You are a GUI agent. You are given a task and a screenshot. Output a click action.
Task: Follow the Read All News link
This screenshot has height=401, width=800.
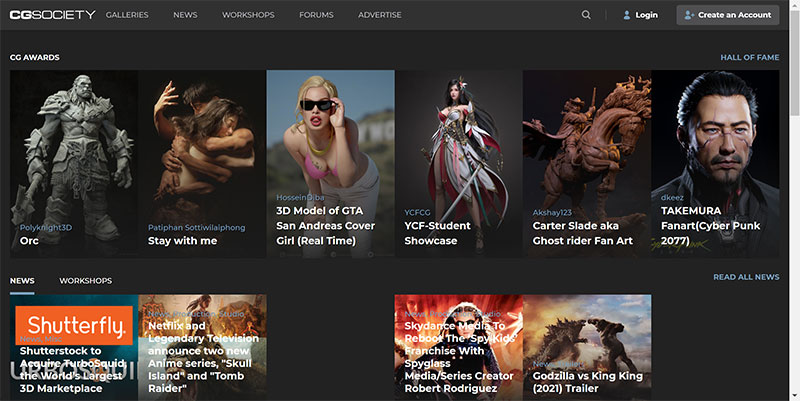pos(745,277)
